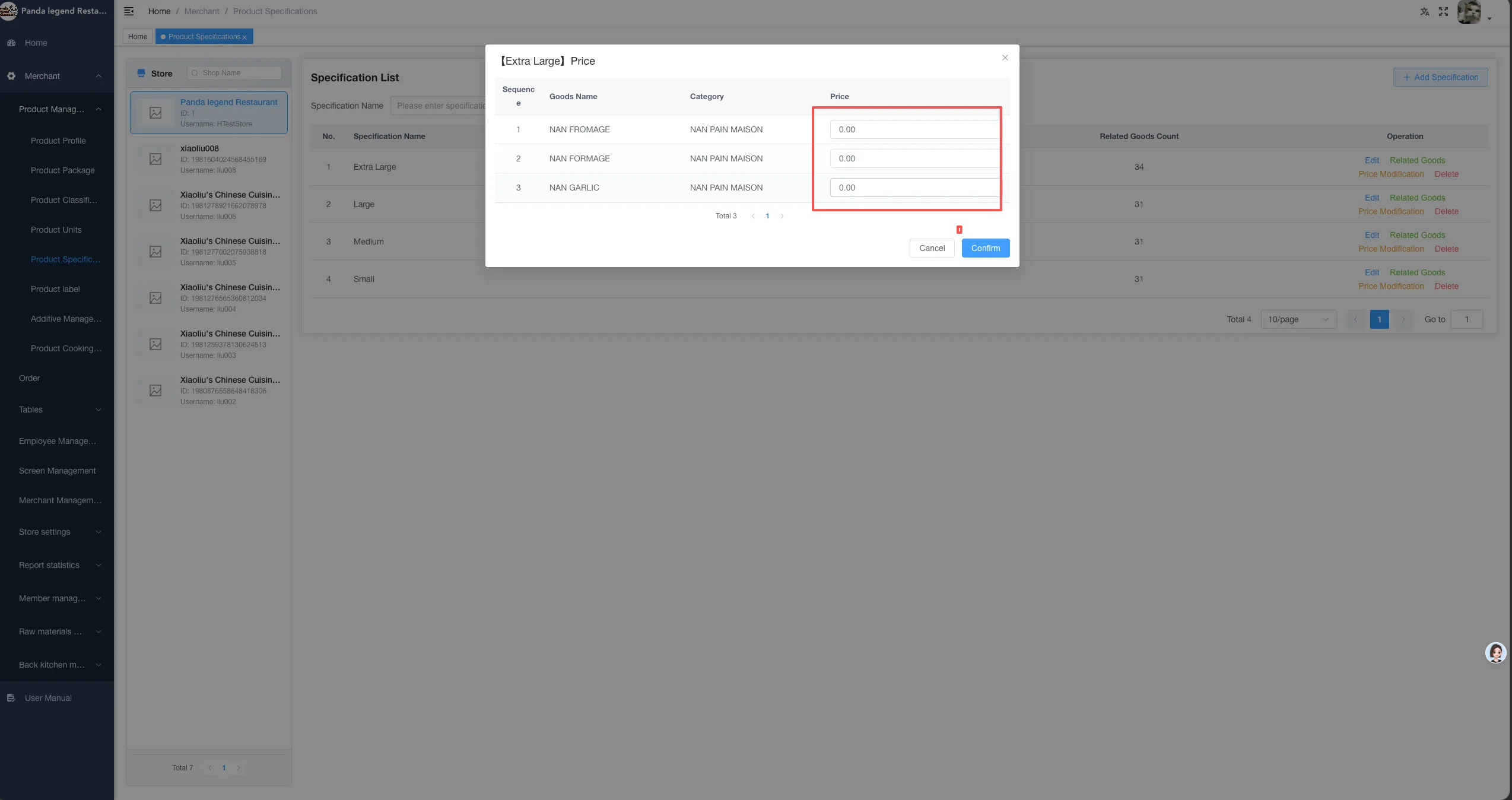1512x800 pixels.
Task: Click the Add Specification button
Action: 1440,77
